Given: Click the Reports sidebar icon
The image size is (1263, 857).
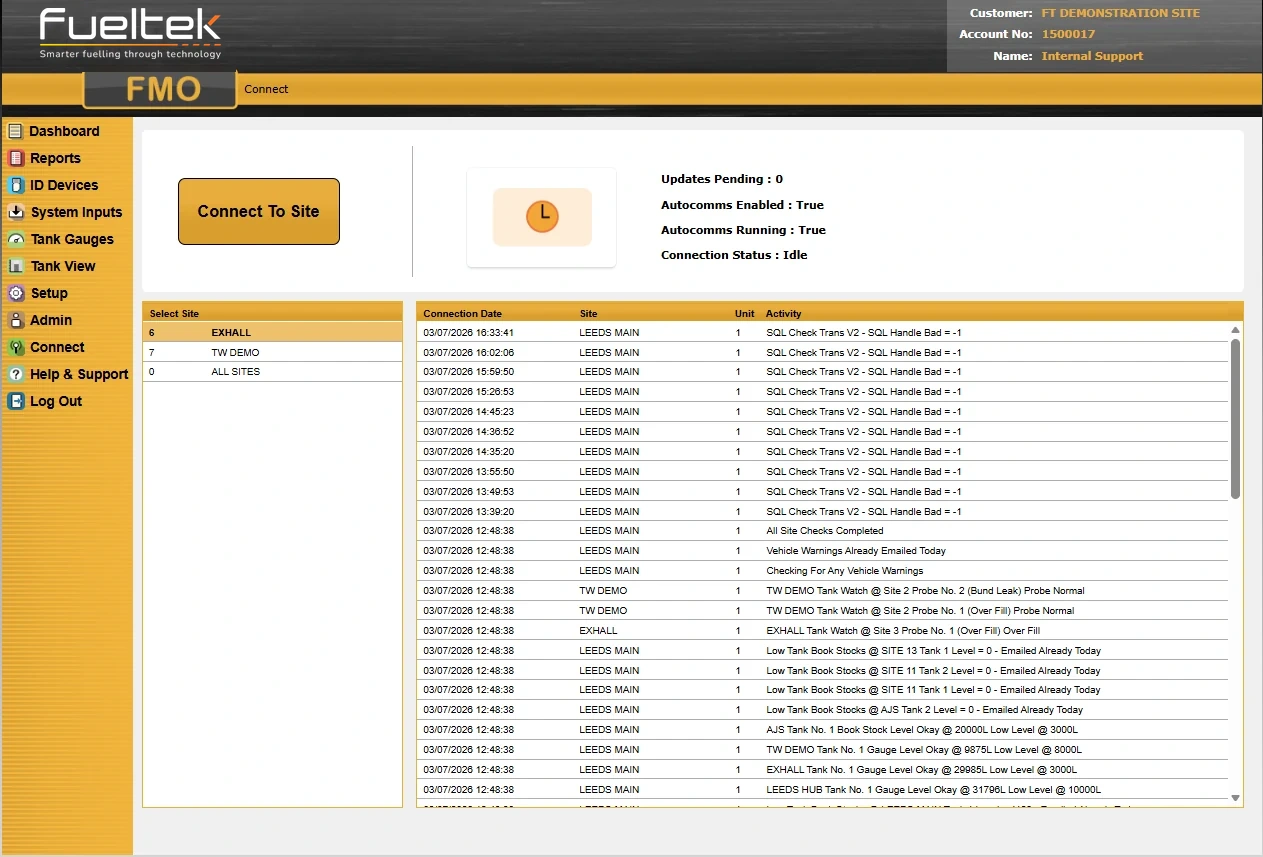Looking at the screenshot, I should click(x=15, y=158).
